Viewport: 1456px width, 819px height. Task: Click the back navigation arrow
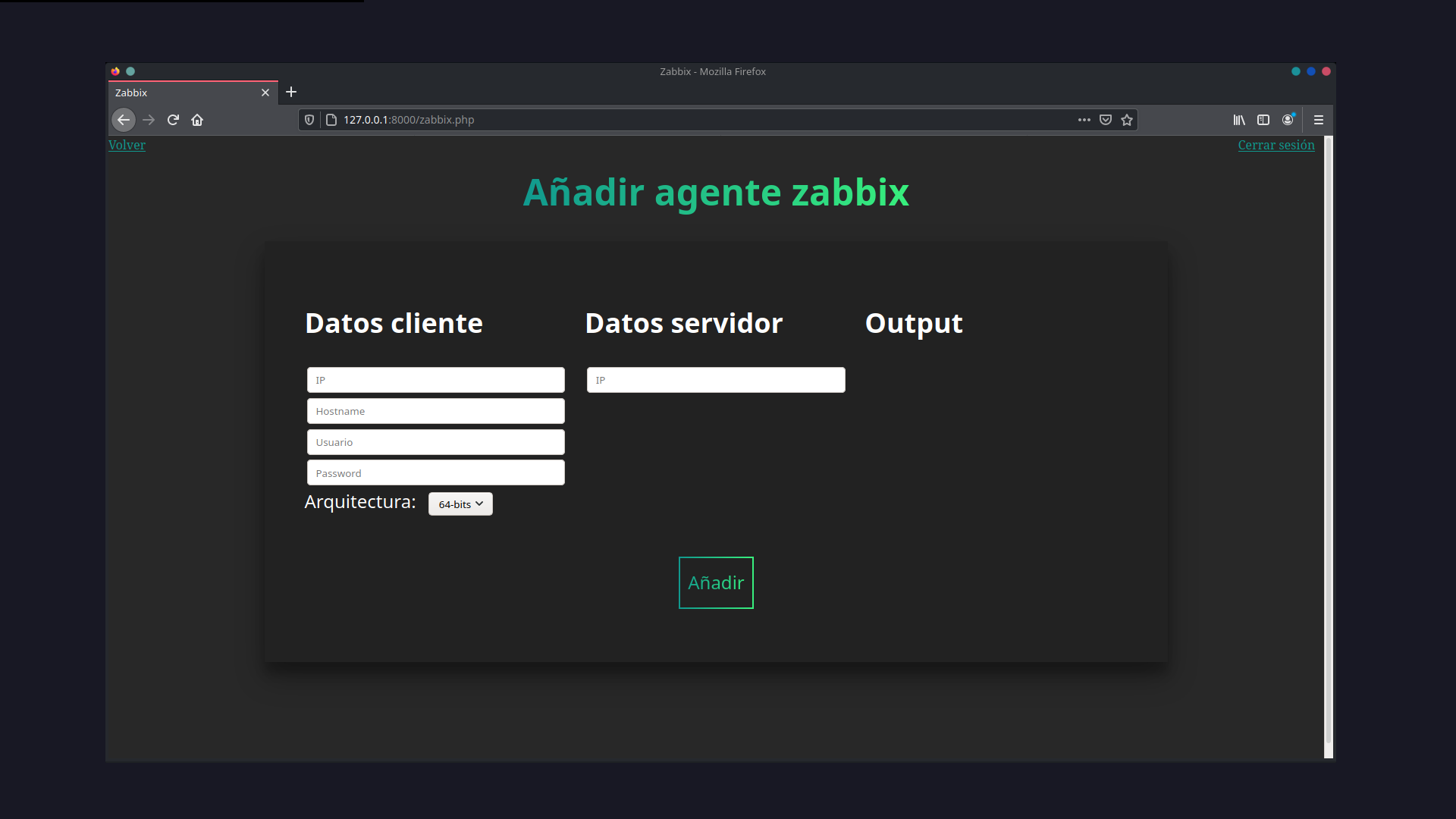[124, 120]
